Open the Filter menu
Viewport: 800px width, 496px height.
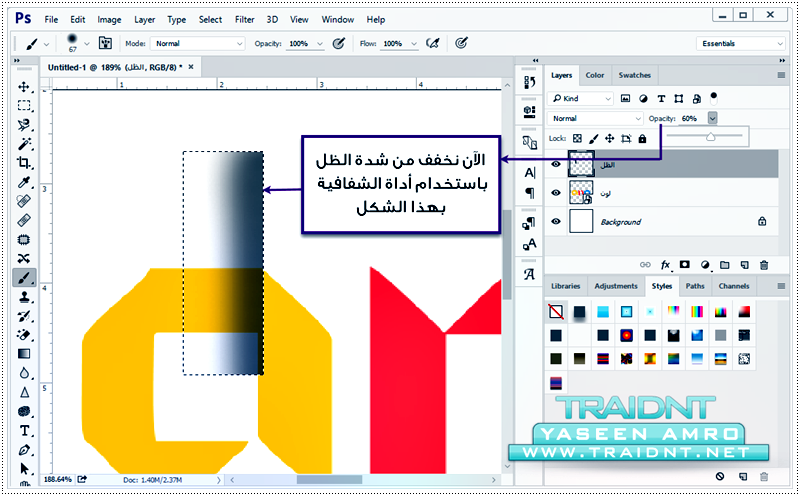(x=244, y=19)
